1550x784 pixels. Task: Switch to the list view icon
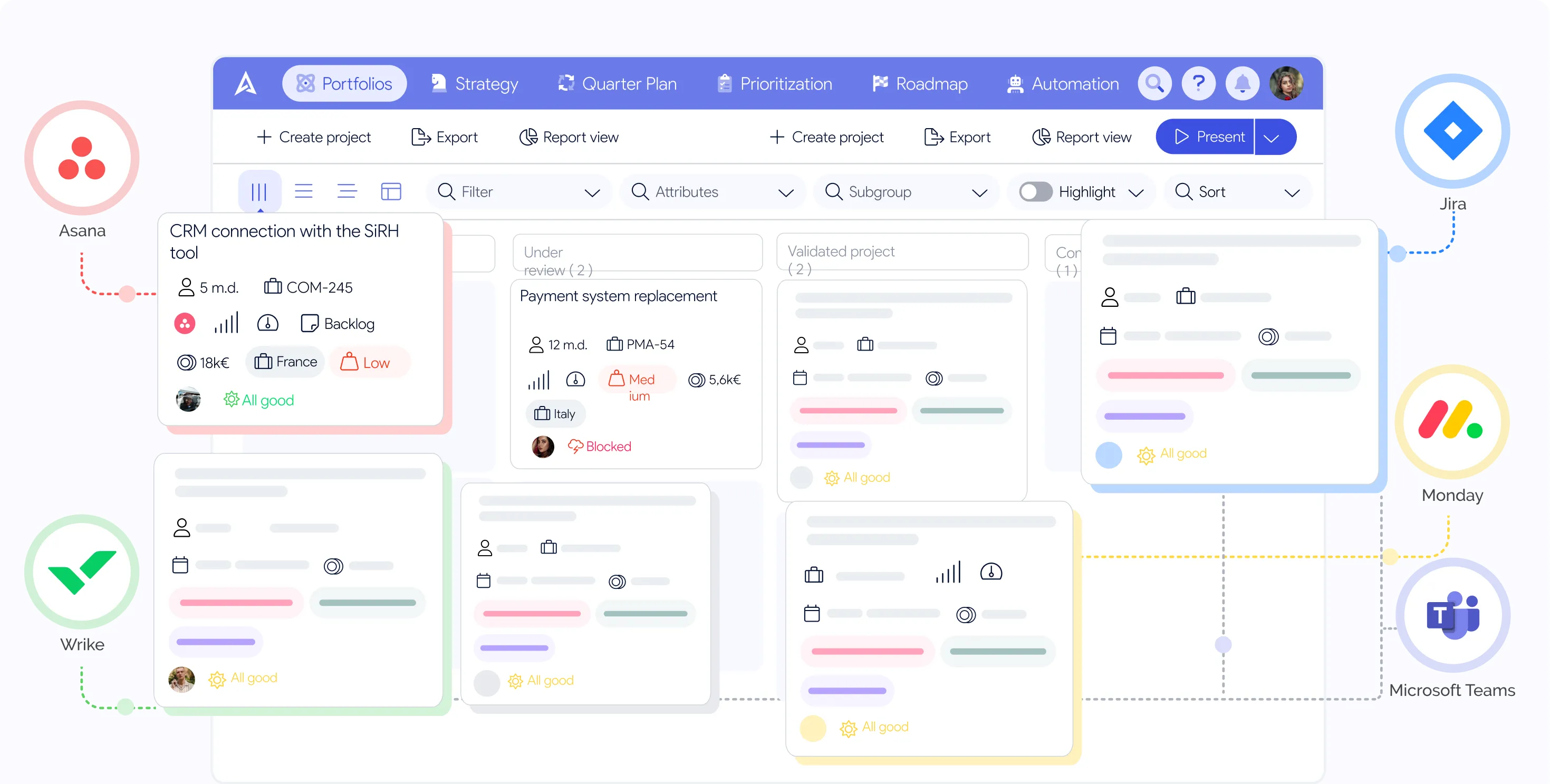[303, 191]
